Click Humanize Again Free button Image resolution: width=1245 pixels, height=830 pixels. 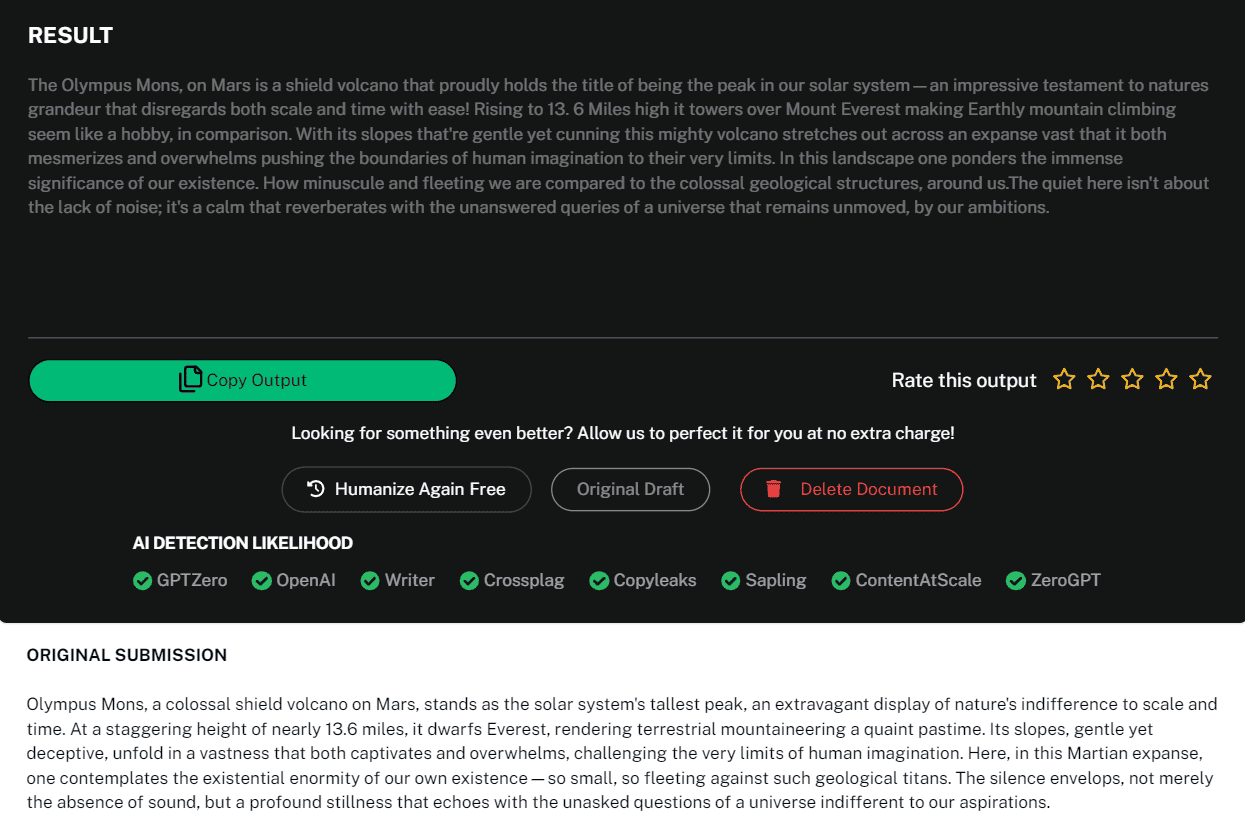(x=406, y=489)
